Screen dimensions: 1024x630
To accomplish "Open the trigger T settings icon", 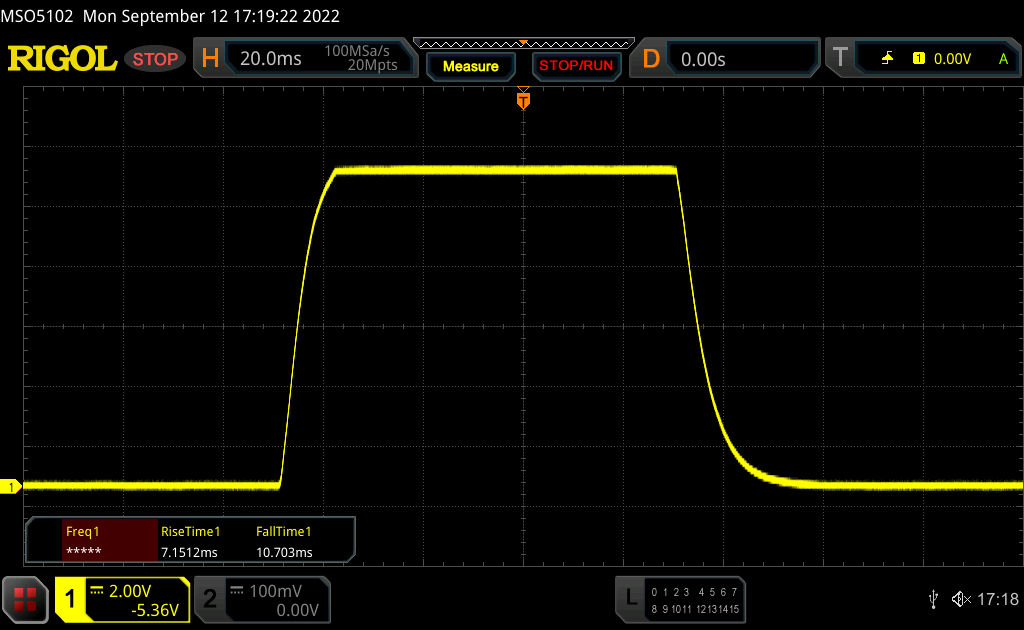I will click(x=840, y=58).
